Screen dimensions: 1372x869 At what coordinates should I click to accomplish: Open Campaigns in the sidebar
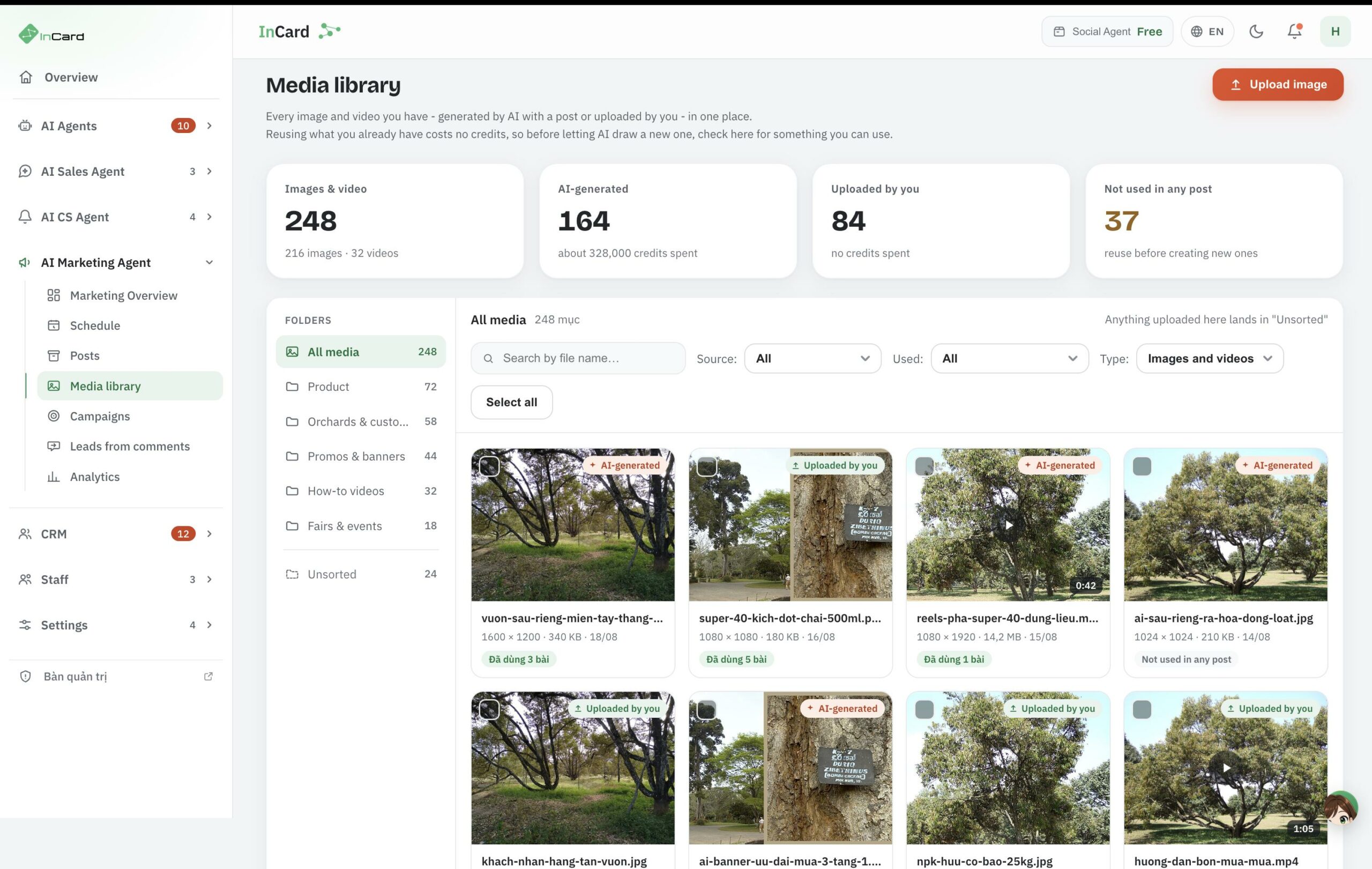click(x=130, y=416)
